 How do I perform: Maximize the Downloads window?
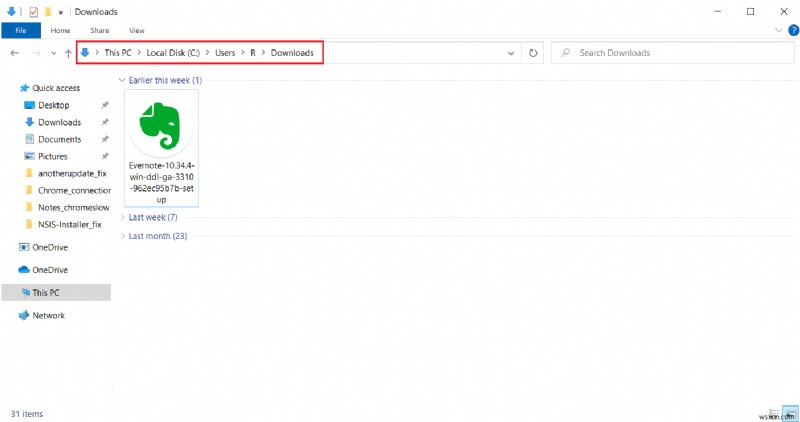click(751, 12)
